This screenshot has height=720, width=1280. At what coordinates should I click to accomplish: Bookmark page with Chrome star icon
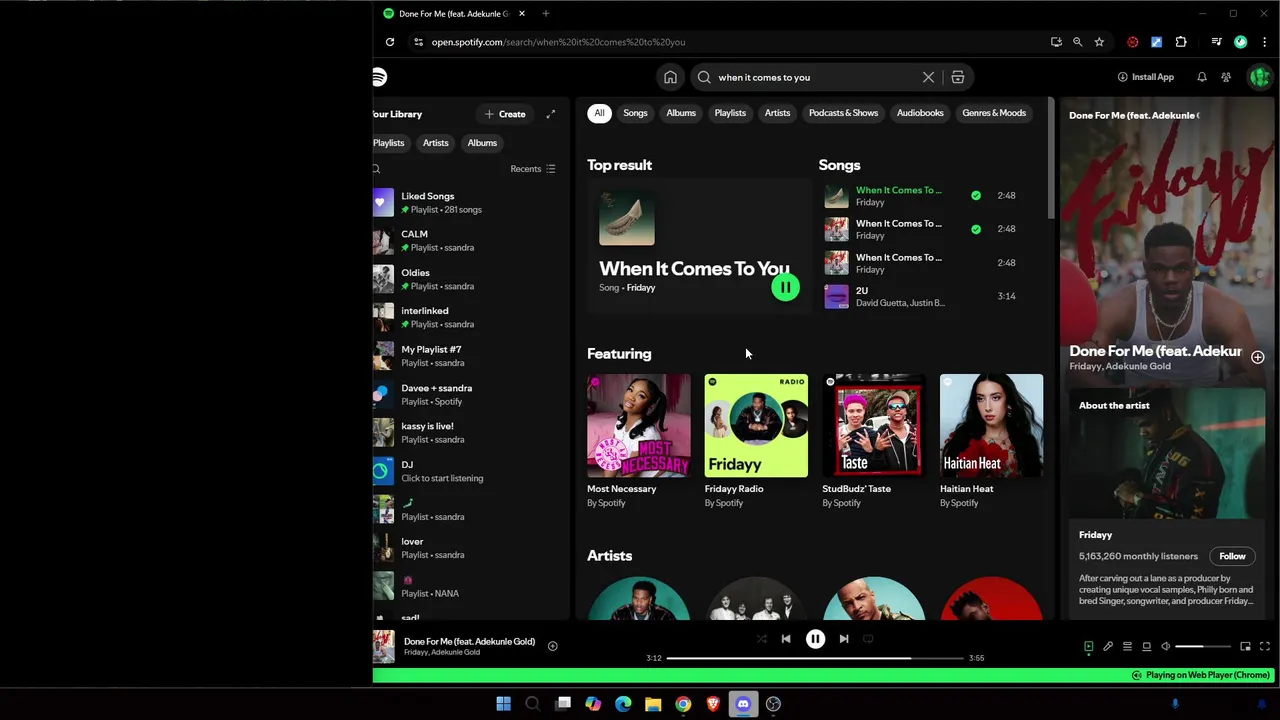click(x=1099, y=42)
